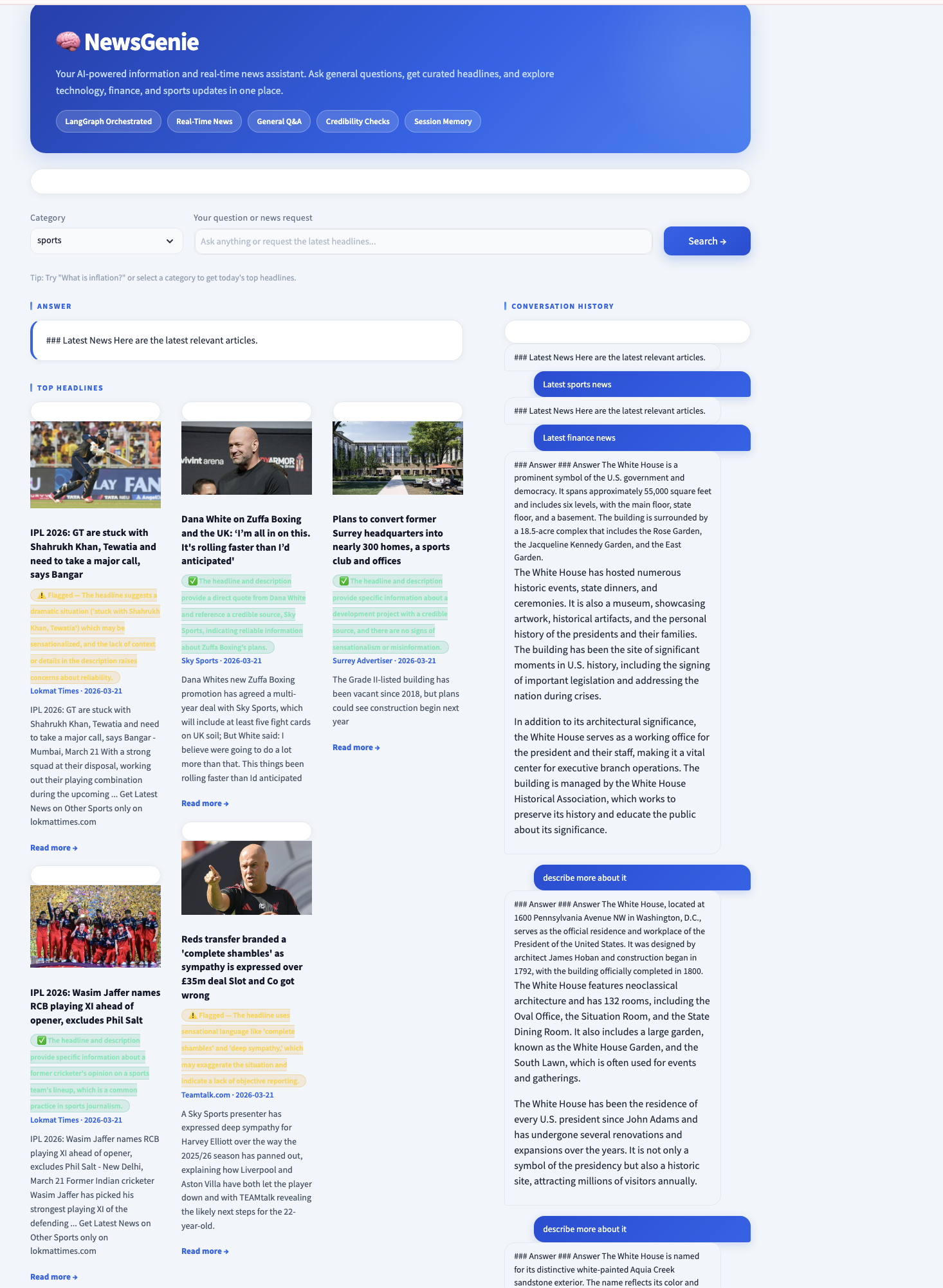Open the Dana White photo thumbnail

coord(246,458)
